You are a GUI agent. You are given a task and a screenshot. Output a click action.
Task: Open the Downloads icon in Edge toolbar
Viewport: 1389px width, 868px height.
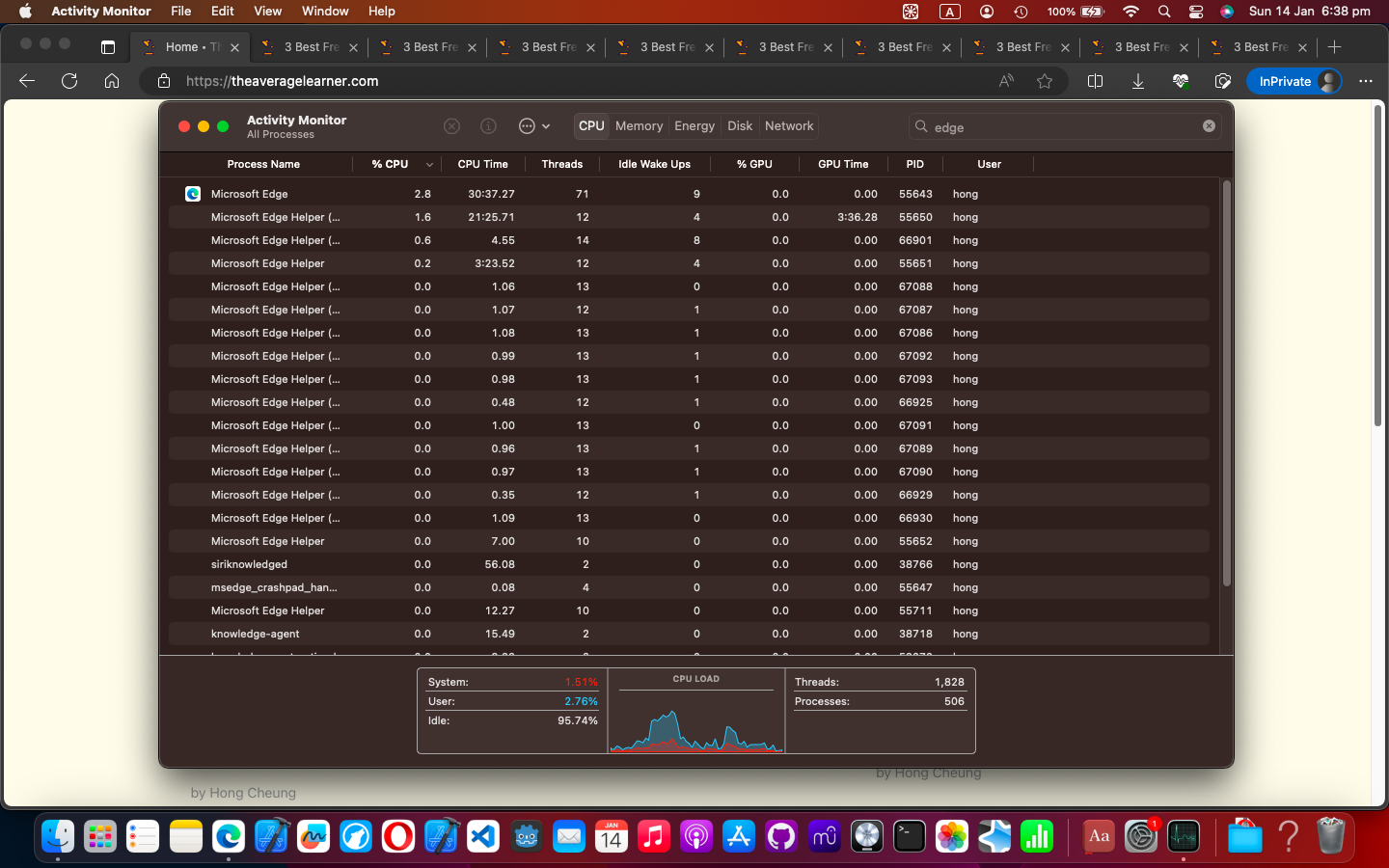pos(1137,81)
